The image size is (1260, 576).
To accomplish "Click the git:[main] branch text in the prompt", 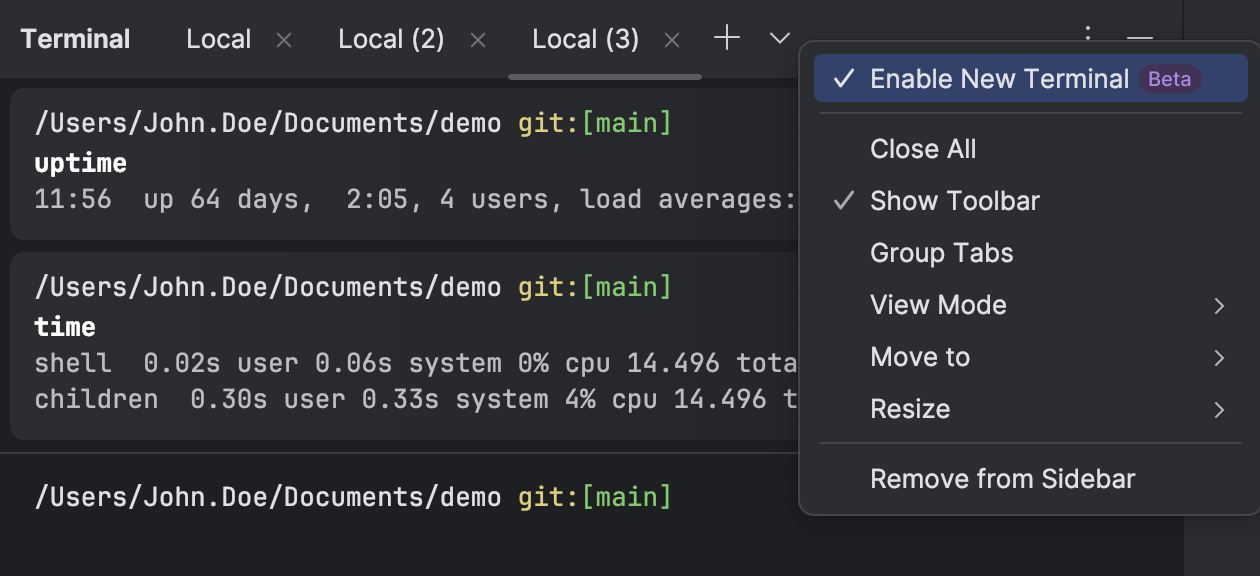I will pyautogui.click(x=595, y=122).
